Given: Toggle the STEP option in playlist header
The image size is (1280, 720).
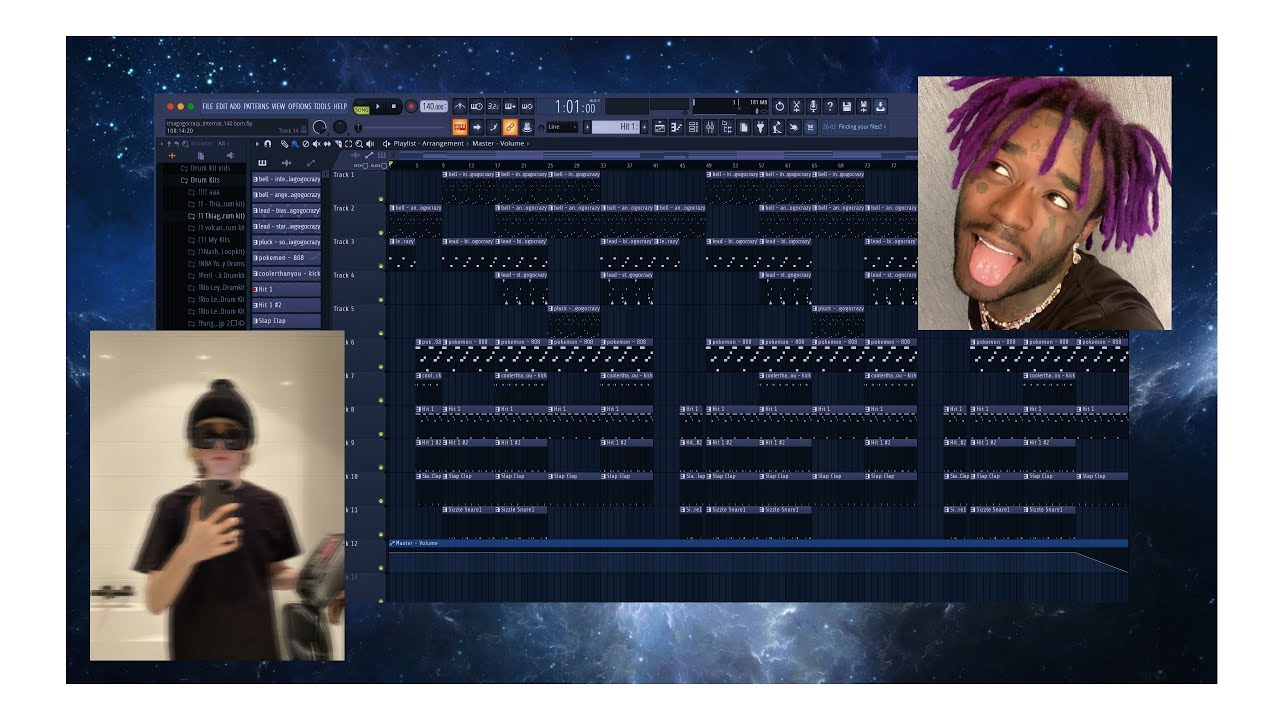Looking at the screenshot, I should pyautogui.click(x=361, y=166).
